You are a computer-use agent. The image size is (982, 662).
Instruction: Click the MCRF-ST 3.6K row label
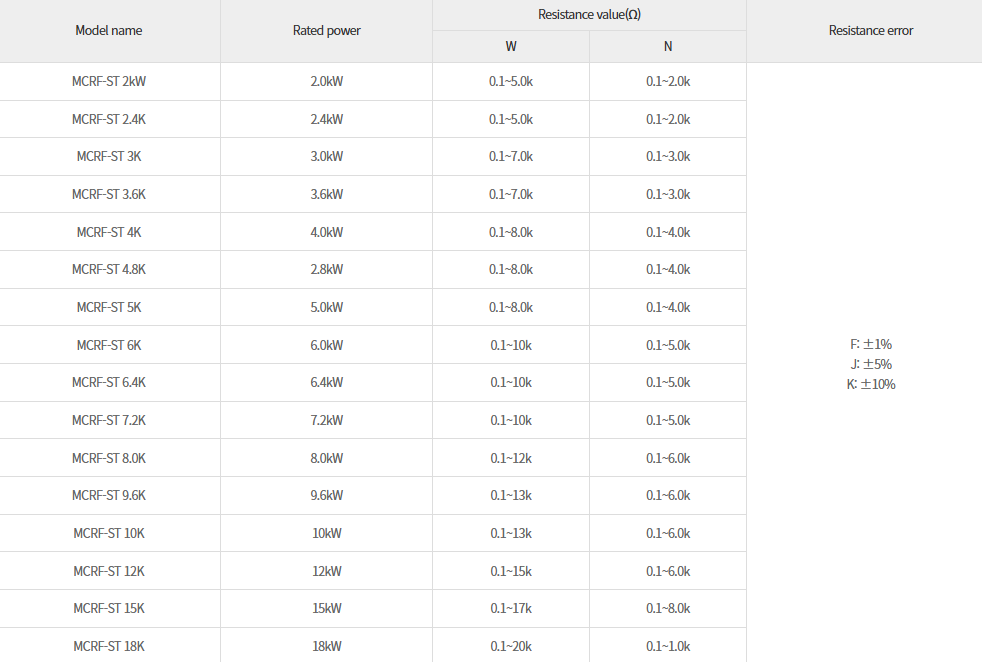point(109,194)
